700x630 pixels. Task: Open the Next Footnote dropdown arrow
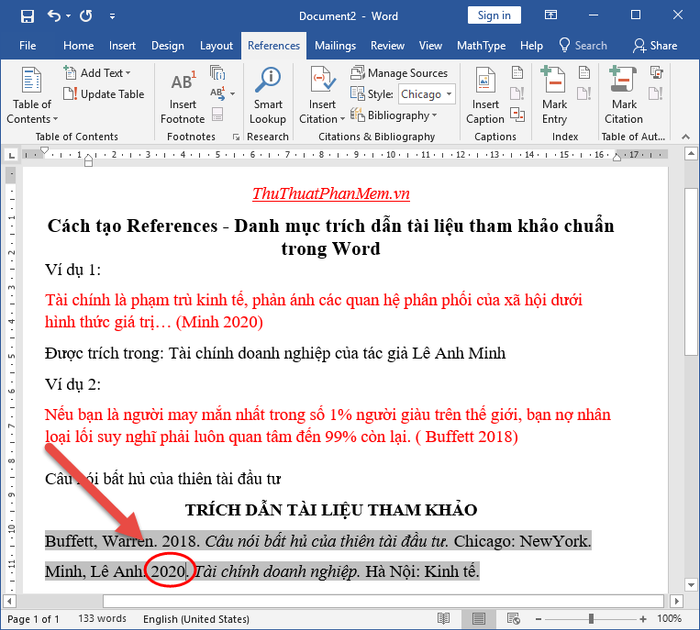pos(233,94)
